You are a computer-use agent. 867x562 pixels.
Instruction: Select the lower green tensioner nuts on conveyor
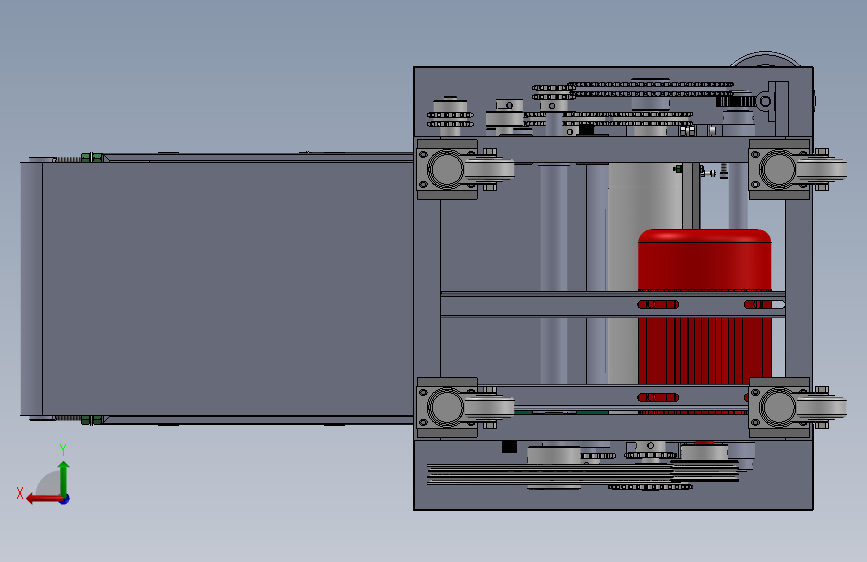click(92, 420)
